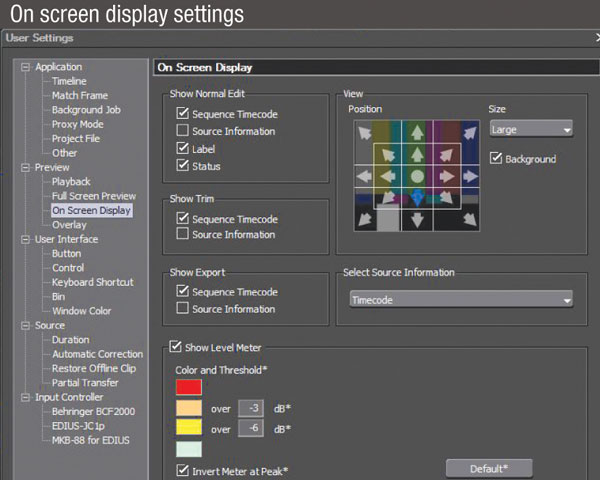Select inner bottom-right arrow in Position grid
Viewport: 600px width, 480px height.
(446, 197)
